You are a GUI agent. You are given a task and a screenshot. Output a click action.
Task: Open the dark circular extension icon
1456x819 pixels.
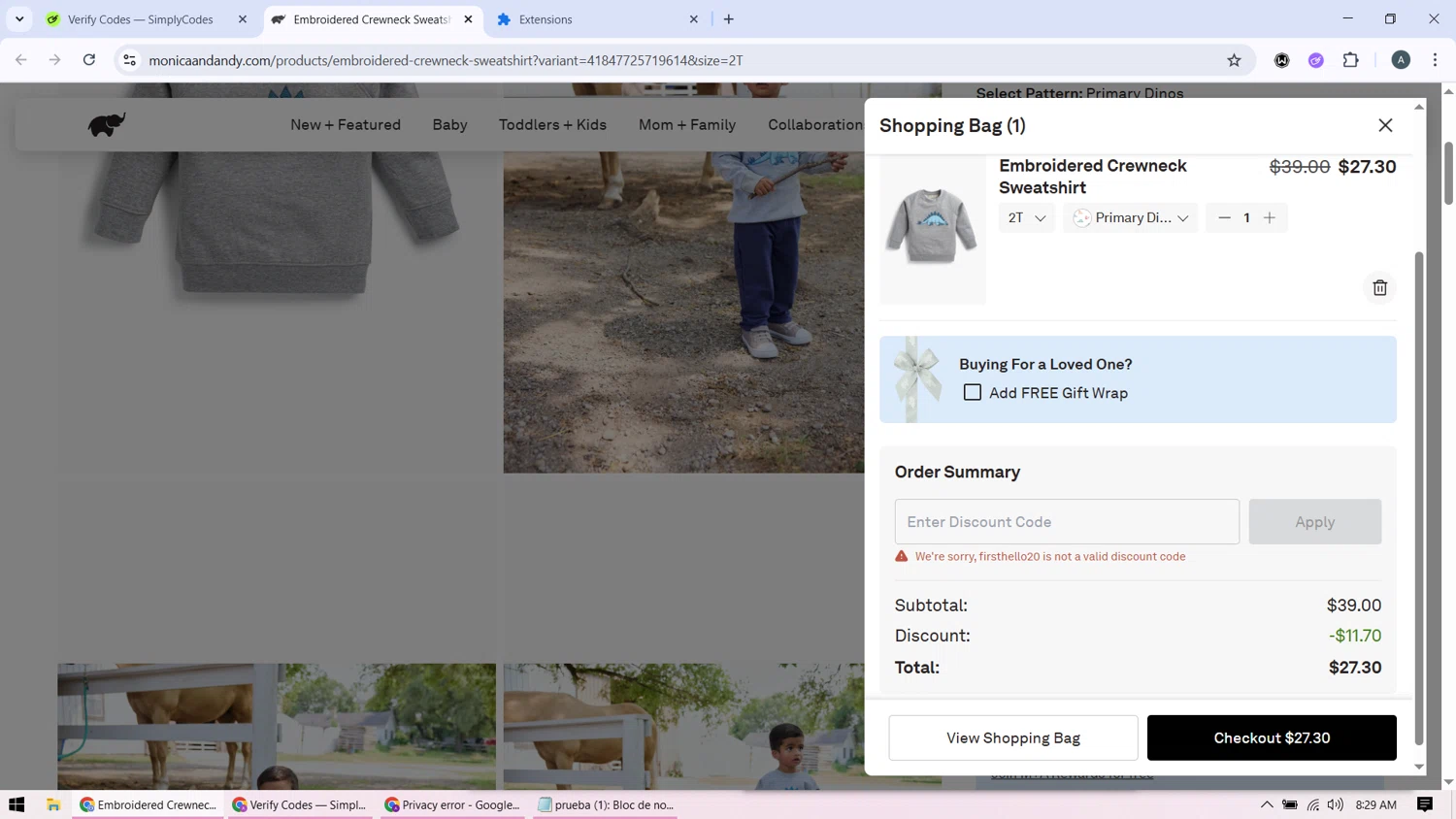[x=1281, y=60]
